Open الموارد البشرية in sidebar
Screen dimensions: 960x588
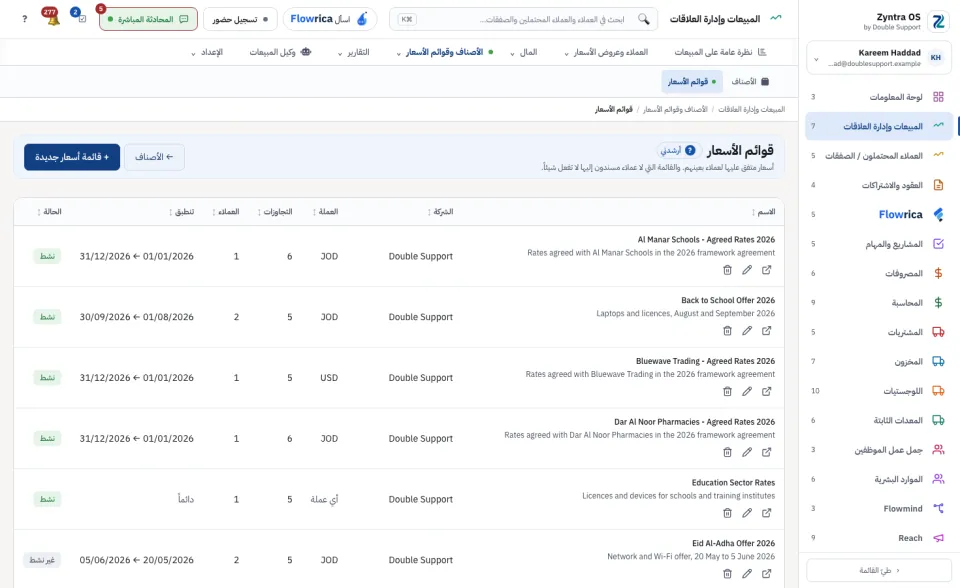point(878,479)
